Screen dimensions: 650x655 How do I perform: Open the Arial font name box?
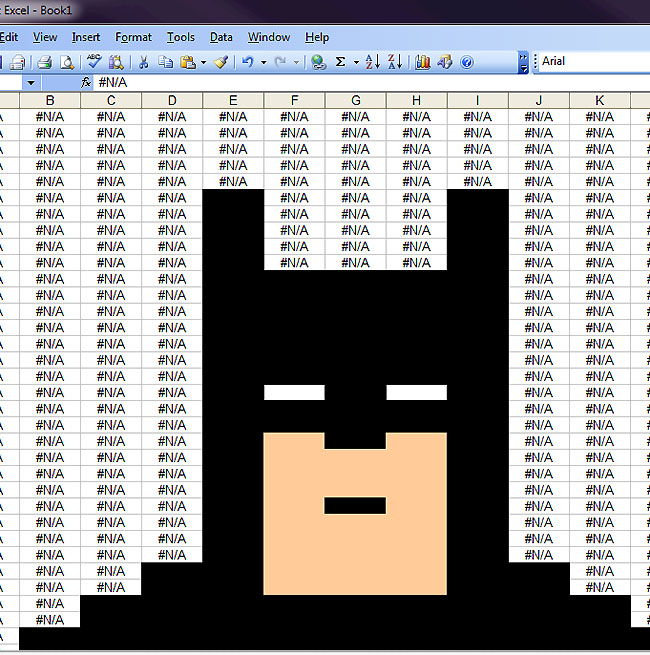(x=594, y=61)
